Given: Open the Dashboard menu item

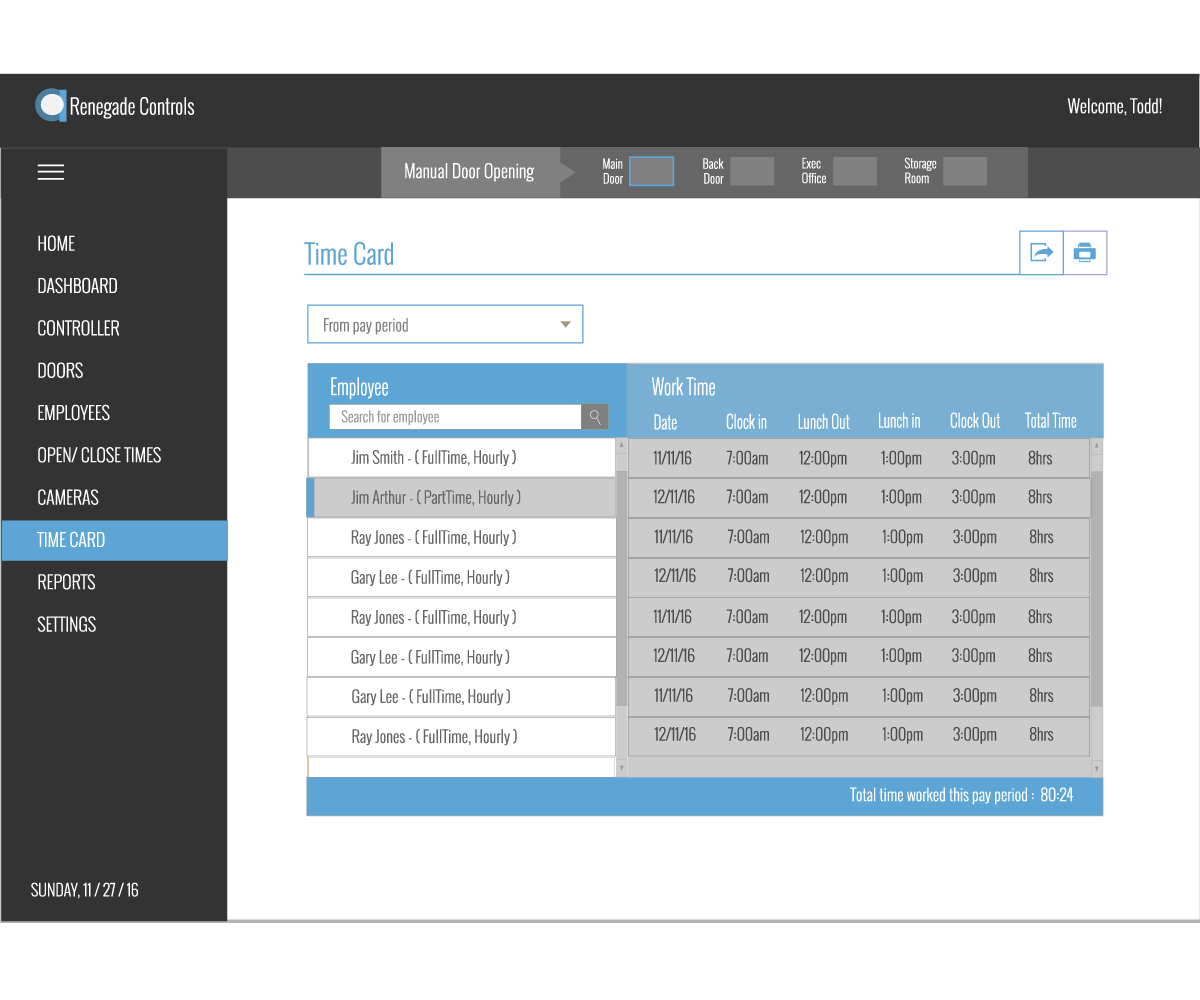Looking at the screenshot, I should click(x=77, y=286).
